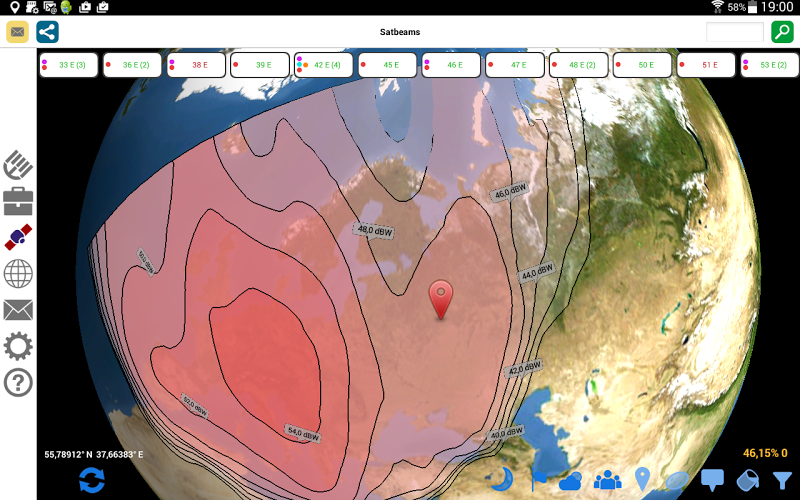800x500 pixels.
Task: Tap the yellow mail icon in header
Action: coord(17,32)
